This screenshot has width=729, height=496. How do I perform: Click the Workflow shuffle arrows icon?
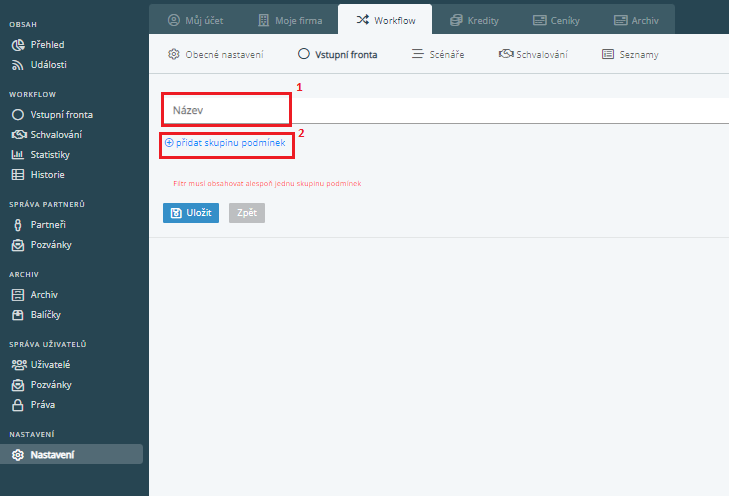[363, 20]
